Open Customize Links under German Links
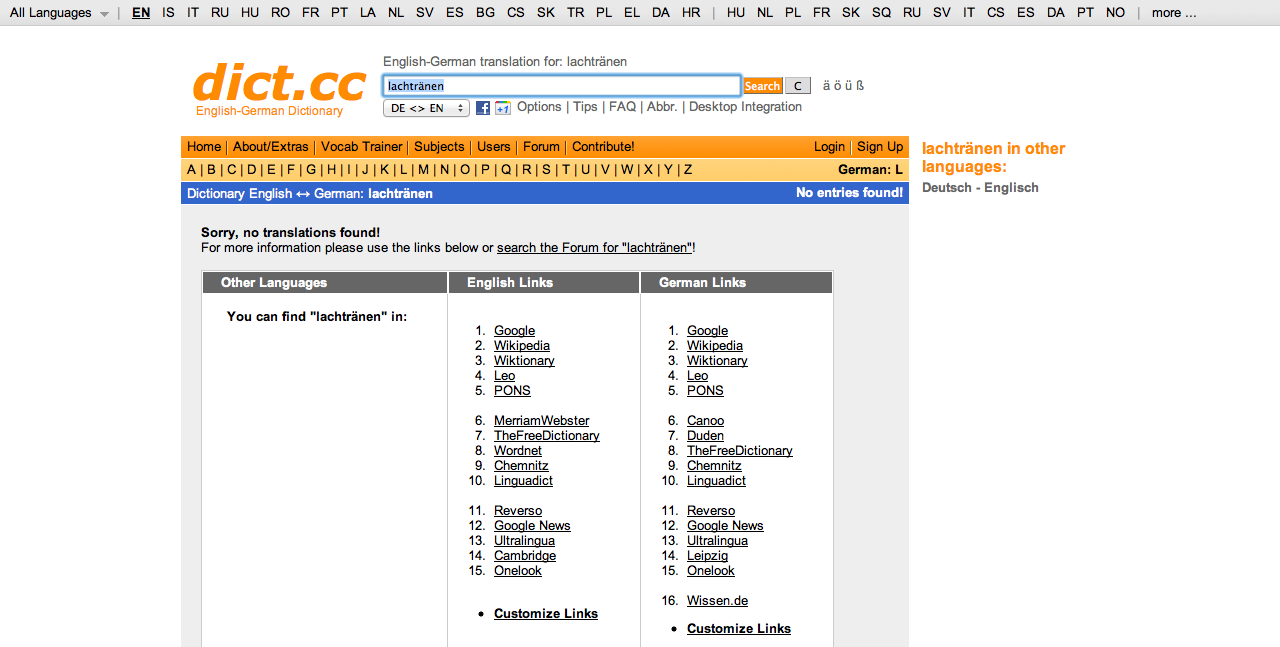This screenshot has height=647, width=1280. (x=739, y=629)
